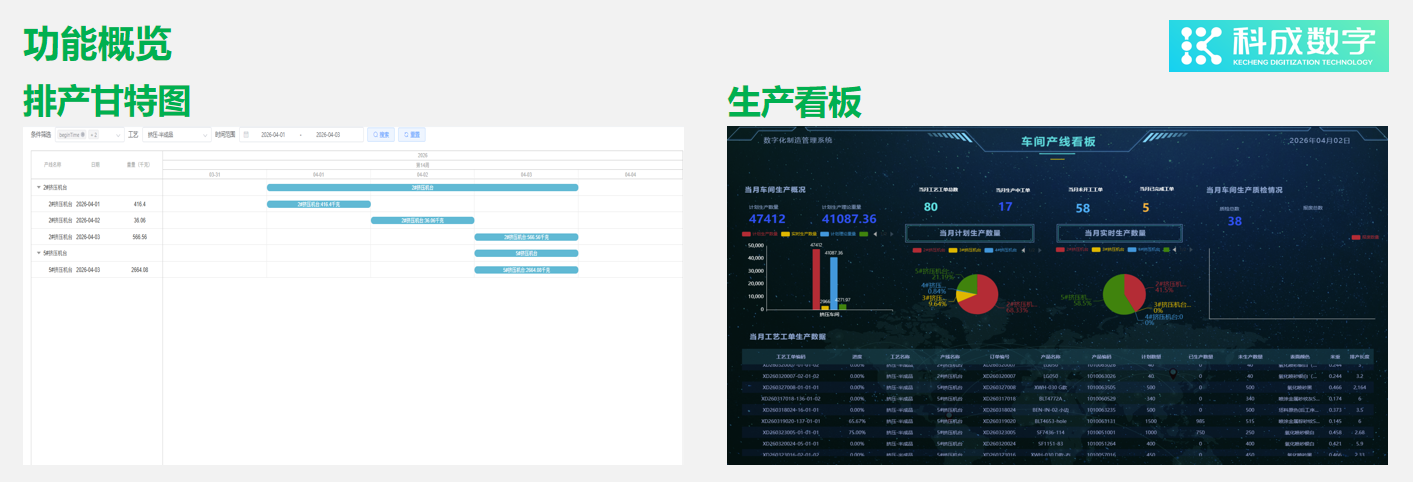Click the 进度 column header in table

856,356
